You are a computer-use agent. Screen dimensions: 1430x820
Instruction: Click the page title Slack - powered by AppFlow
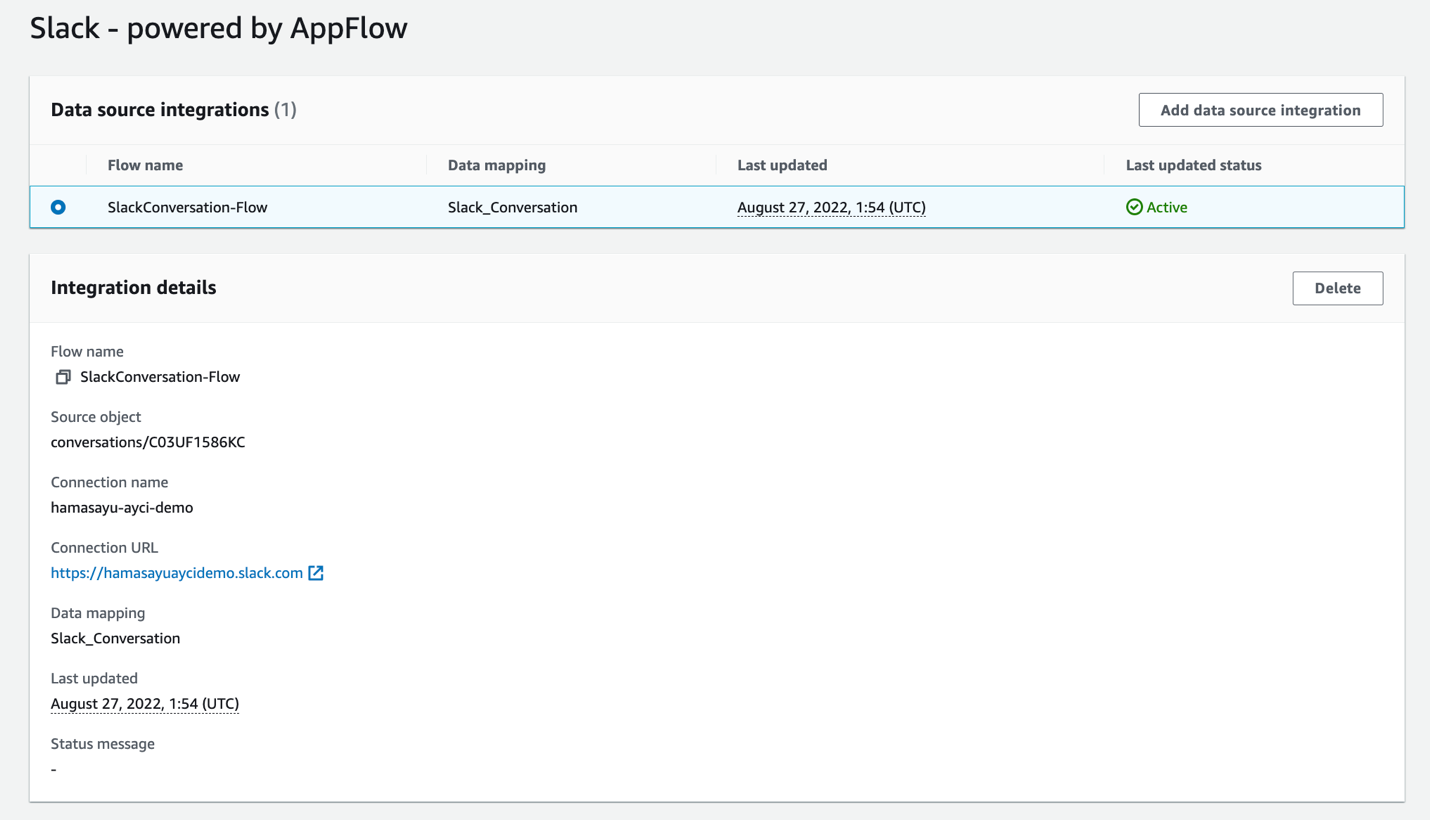pos(219,28)
